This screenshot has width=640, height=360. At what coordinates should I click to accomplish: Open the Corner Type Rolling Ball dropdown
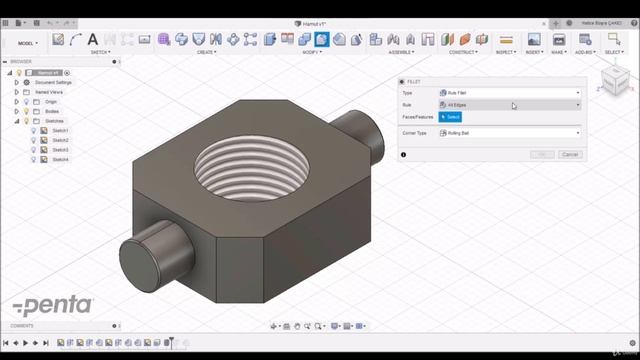pyautogui.click(x=509, y=133)
